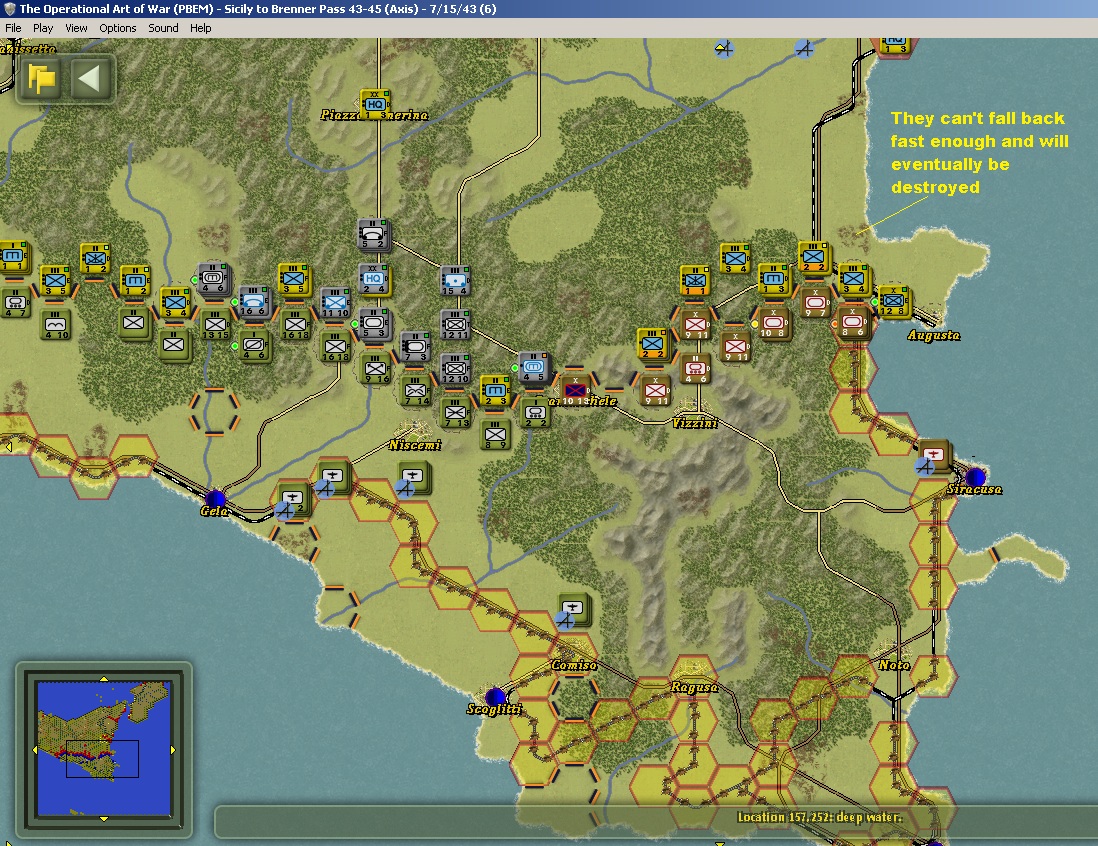Click the Niscemi town label
1098x846 pixels.
pos(415,445)
